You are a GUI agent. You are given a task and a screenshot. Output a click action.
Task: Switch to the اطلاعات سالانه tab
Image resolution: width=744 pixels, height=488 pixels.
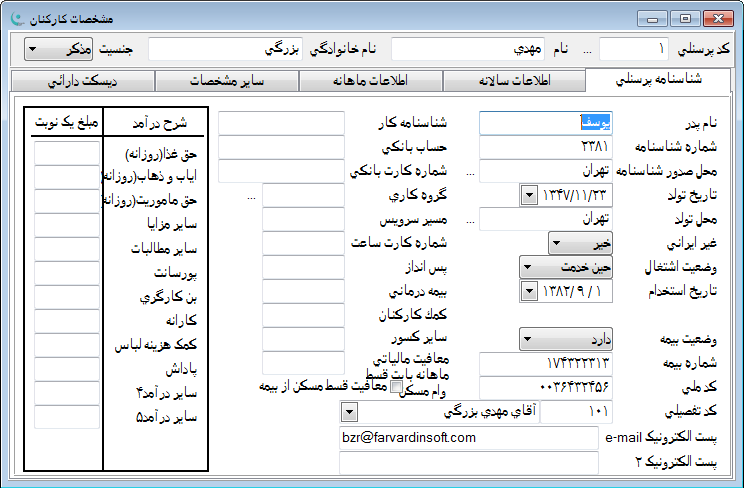[510, 81]
